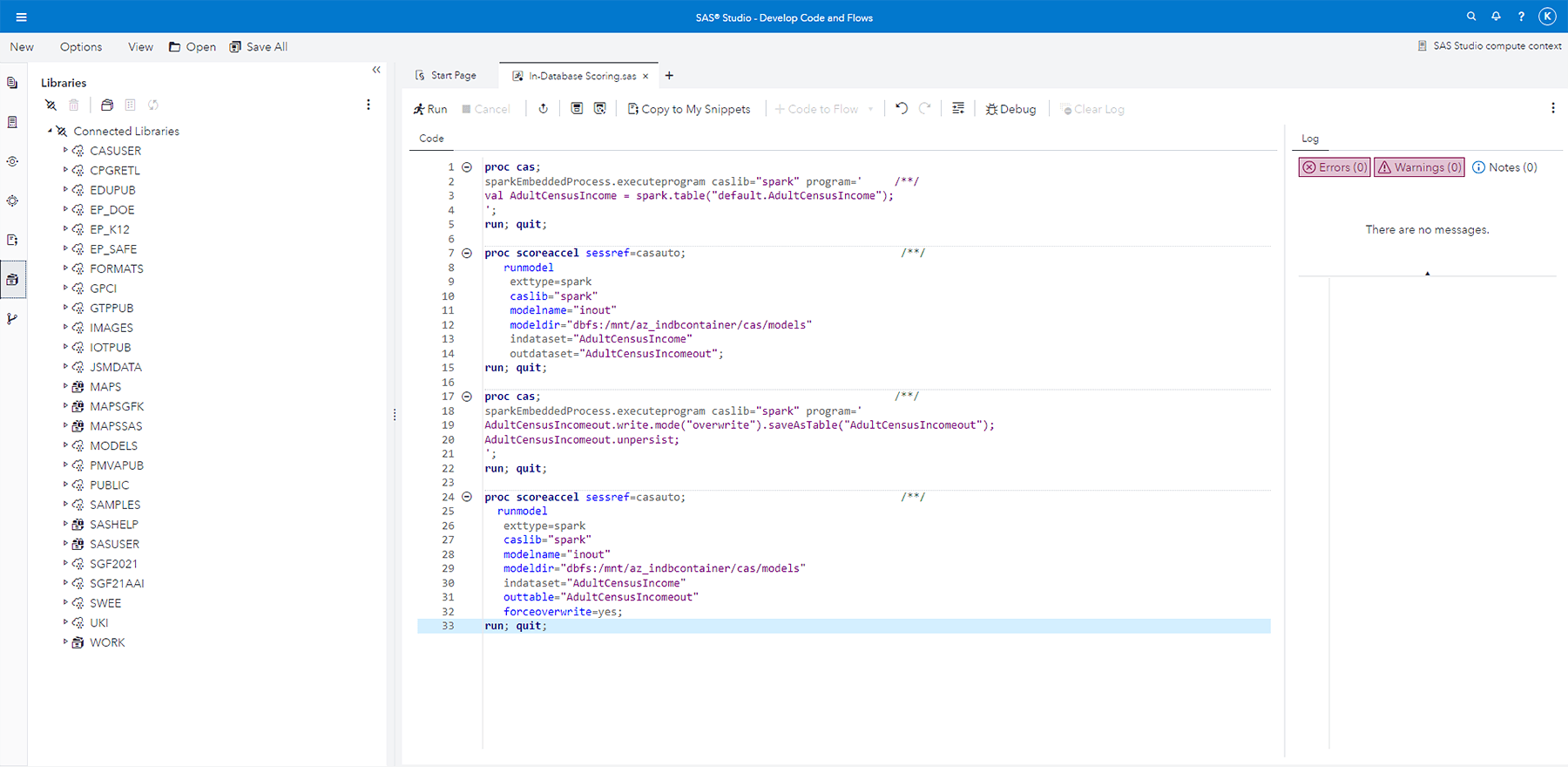Undo last edit in code editor
1568x767 pixels.
point(902,109)
